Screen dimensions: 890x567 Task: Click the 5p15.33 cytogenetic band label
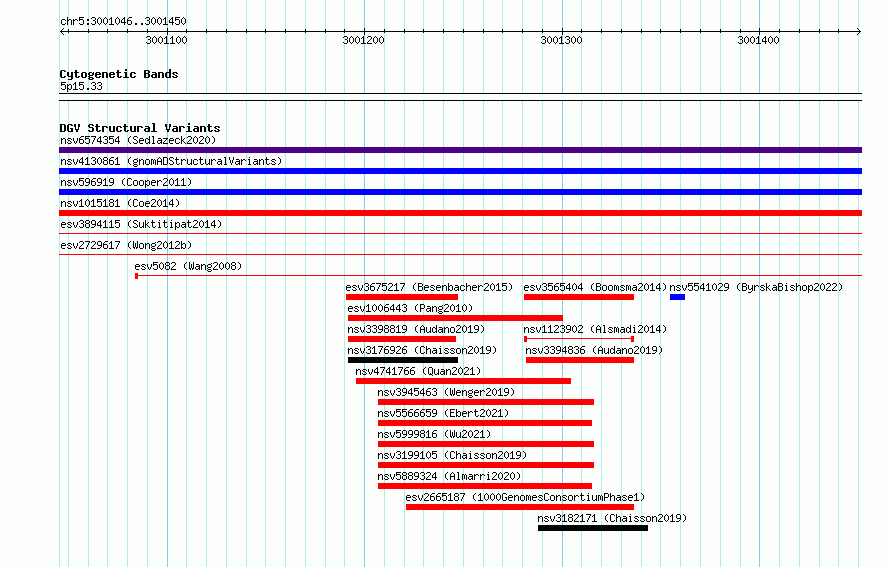click(81, 86)
